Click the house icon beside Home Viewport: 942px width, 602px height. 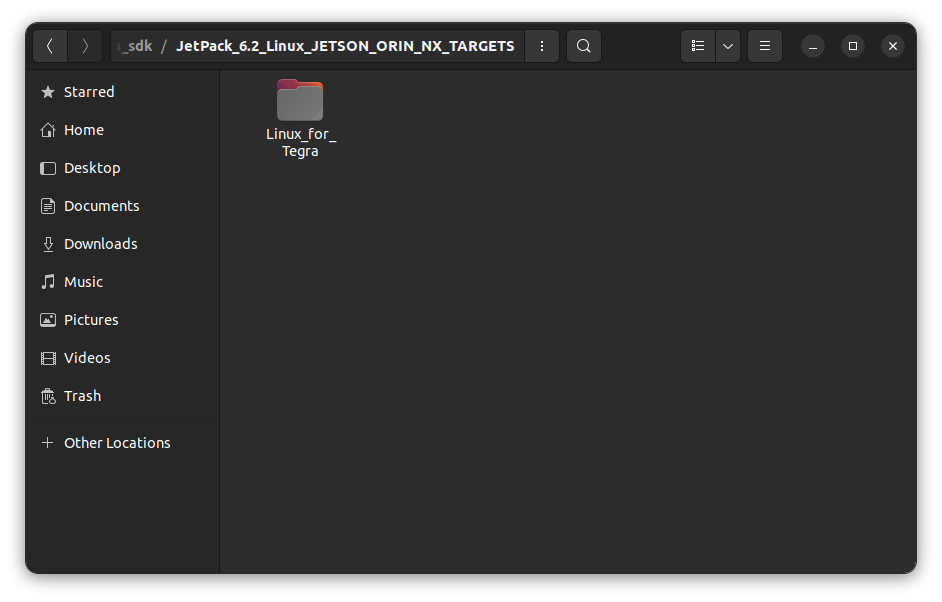(47, 130)
